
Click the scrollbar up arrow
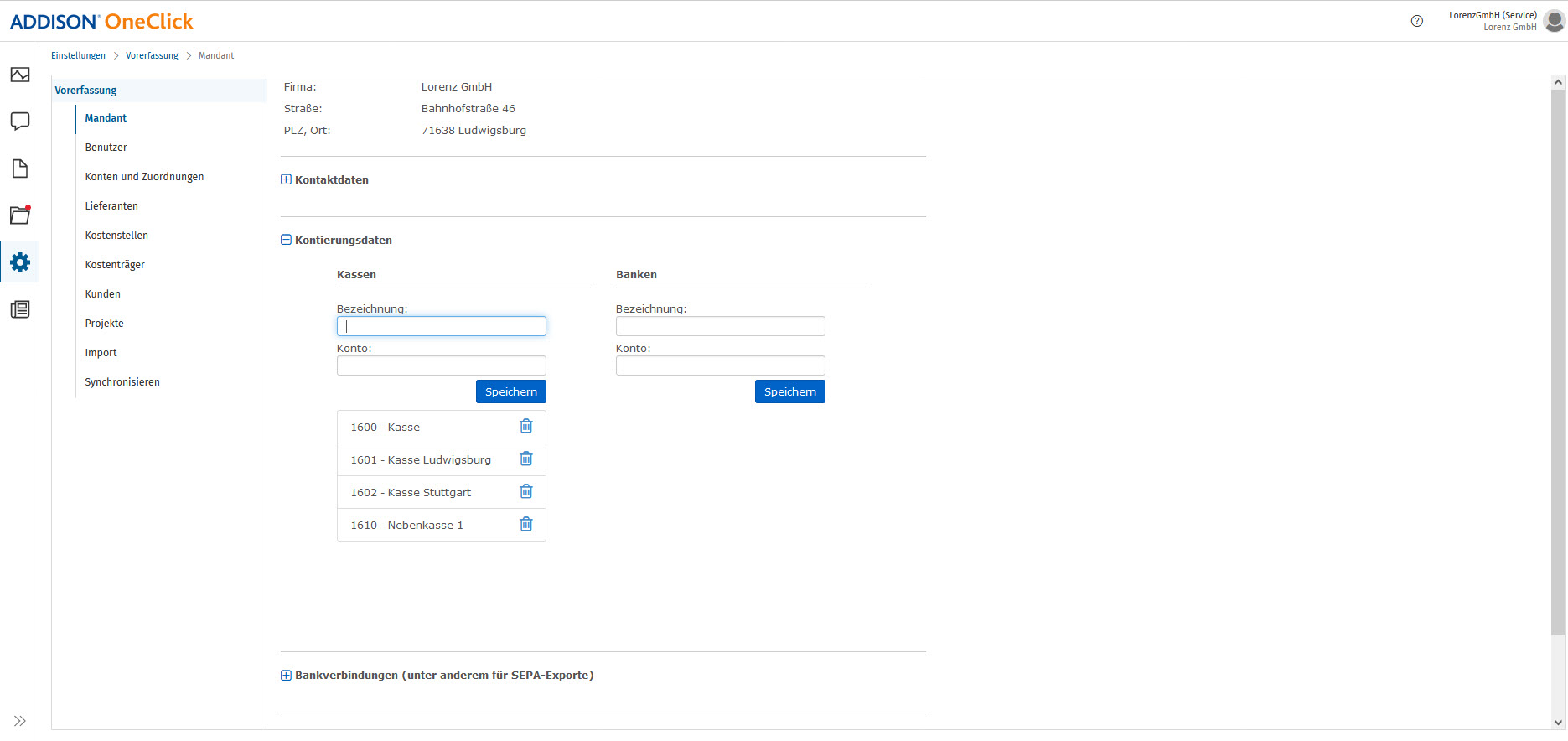pos(1559,82)
